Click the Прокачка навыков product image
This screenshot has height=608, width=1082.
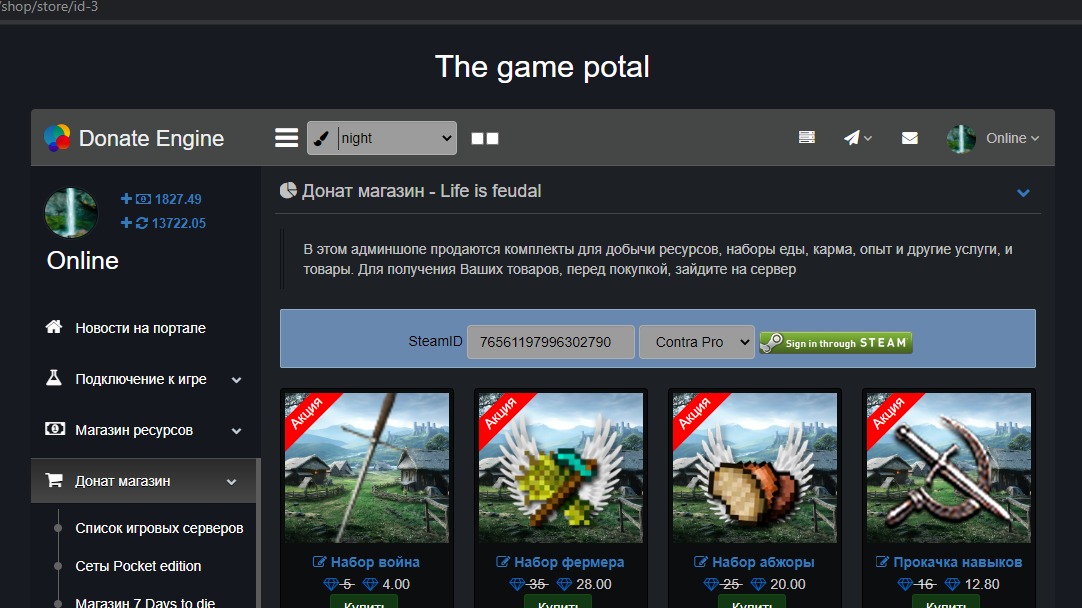click(x=948, y=467)
